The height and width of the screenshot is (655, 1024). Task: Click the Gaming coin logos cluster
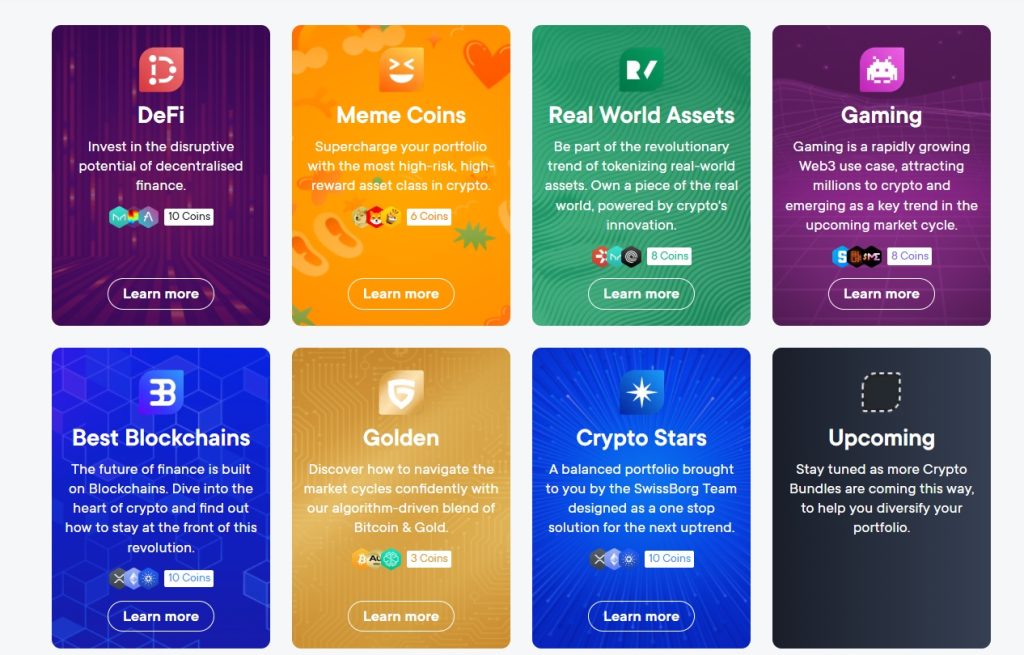tap(857, 256)
